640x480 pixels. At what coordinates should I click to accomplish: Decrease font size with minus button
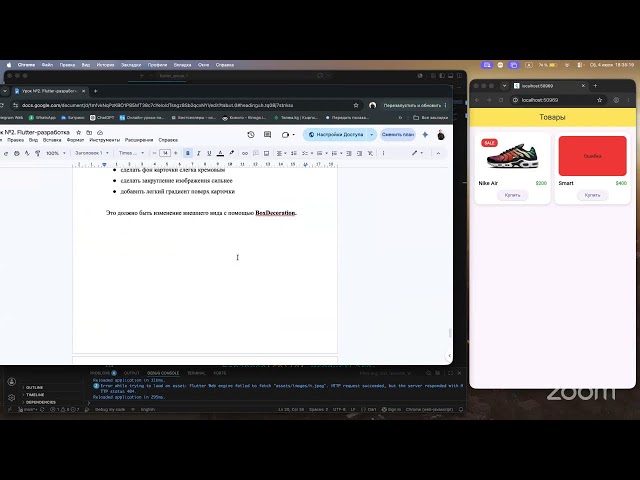154,153
